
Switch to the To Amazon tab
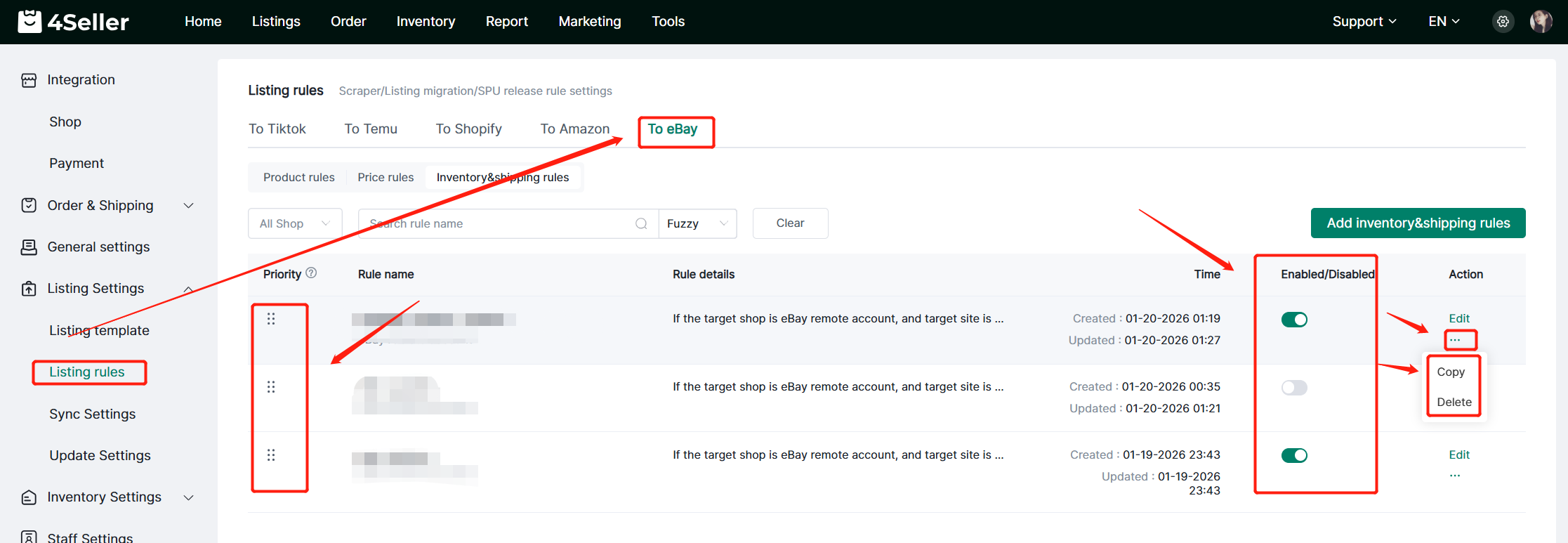tap(574, 129)
